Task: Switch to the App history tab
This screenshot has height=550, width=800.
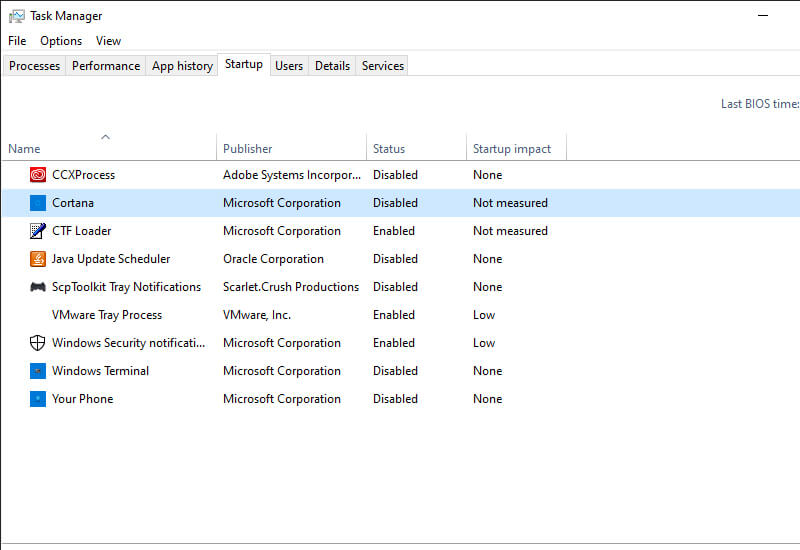Action: pyautogui.click(x=182, y=66)
